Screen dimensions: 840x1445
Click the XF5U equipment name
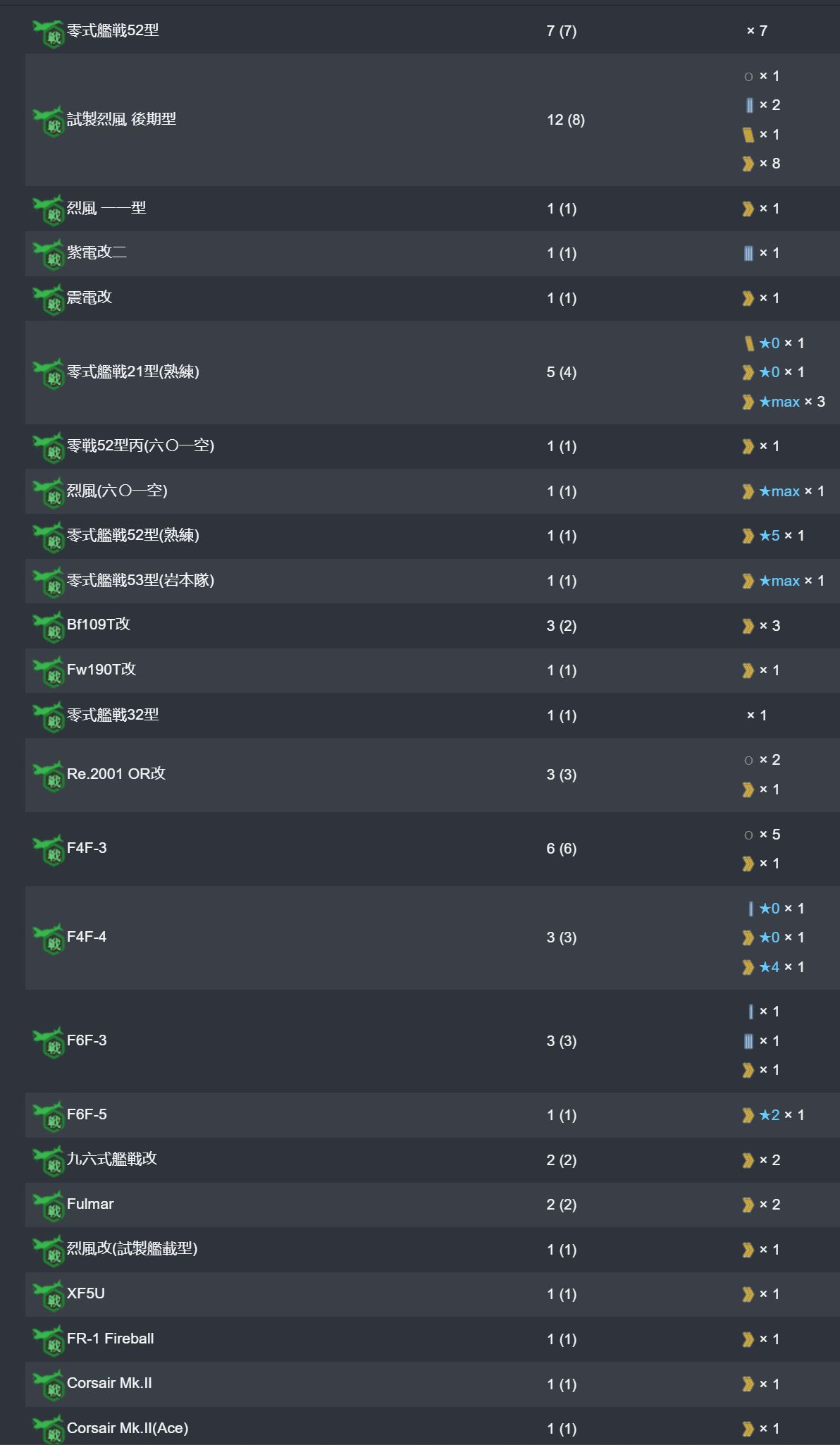(x=85, y=1293)
